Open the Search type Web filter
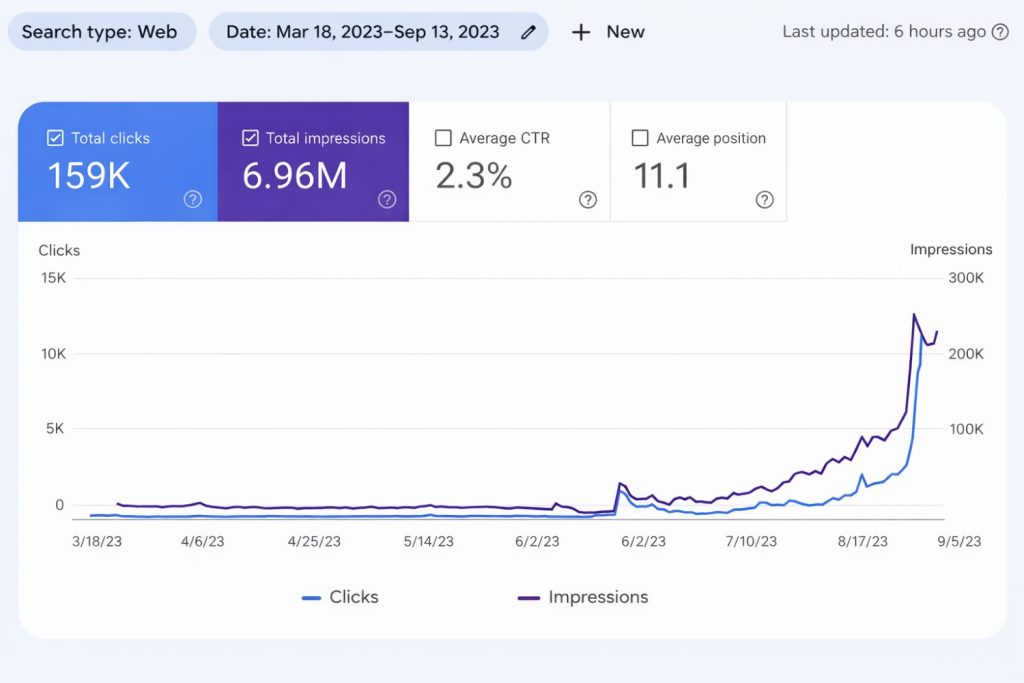Screen dimensions: 1024x683 (x=101, y=31)
